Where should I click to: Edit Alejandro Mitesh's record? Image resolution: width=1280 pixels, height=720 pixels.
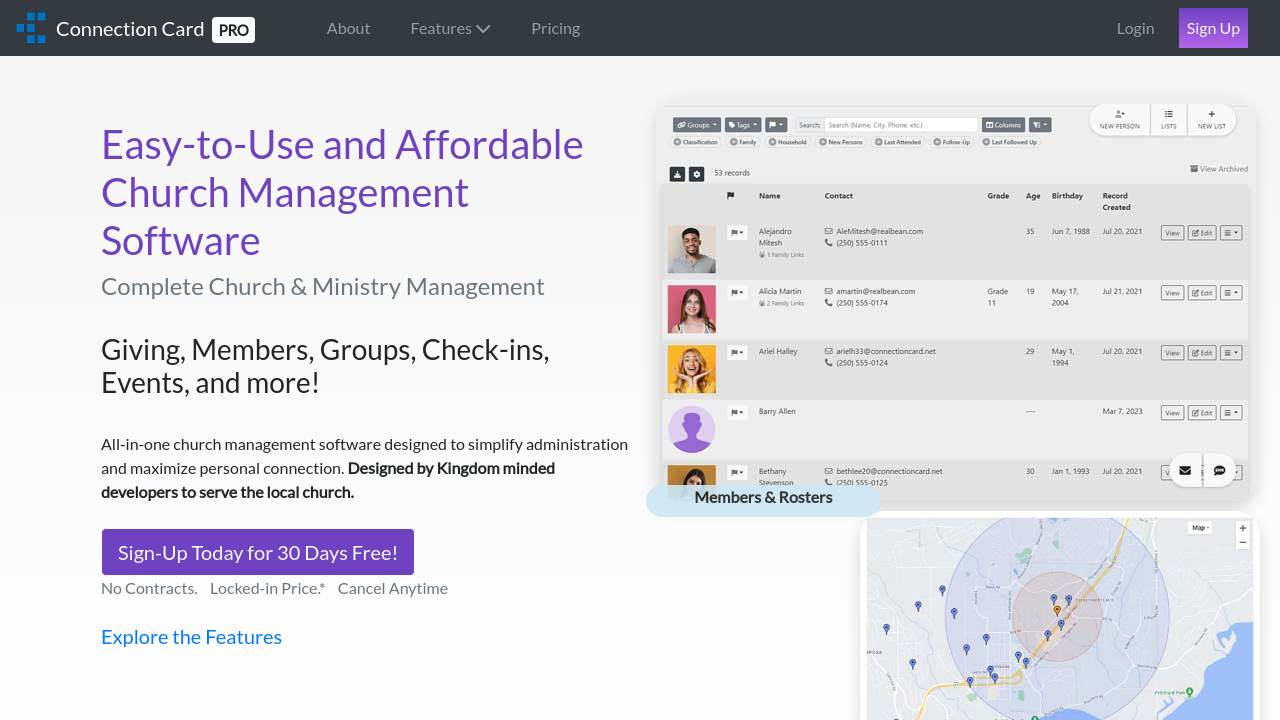[x=1202, y=233]
